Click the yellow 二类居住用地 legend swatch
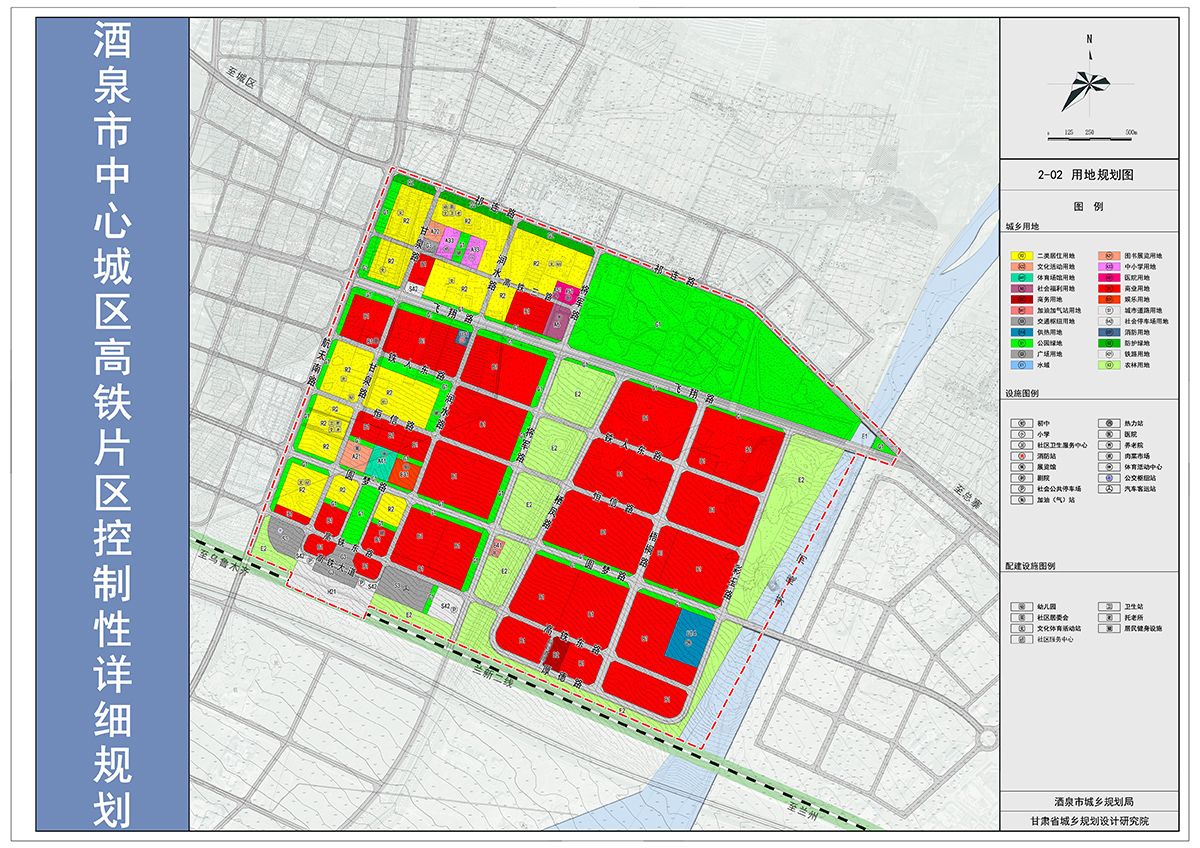 pos(1020,256)
